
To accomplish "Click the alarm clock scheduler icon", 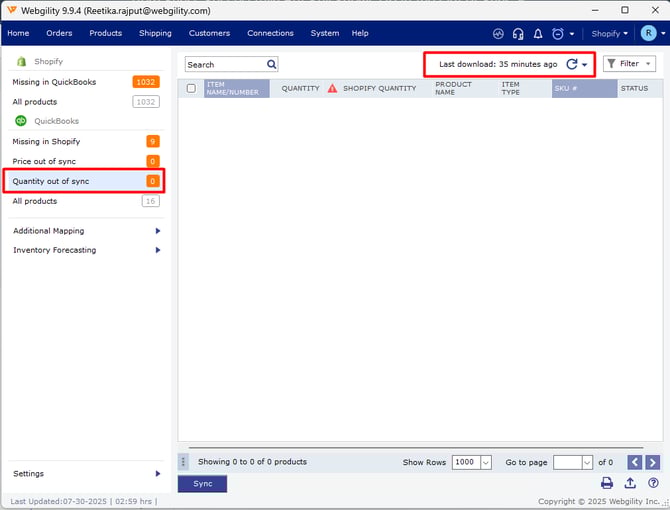I will [x=558, y=33].
